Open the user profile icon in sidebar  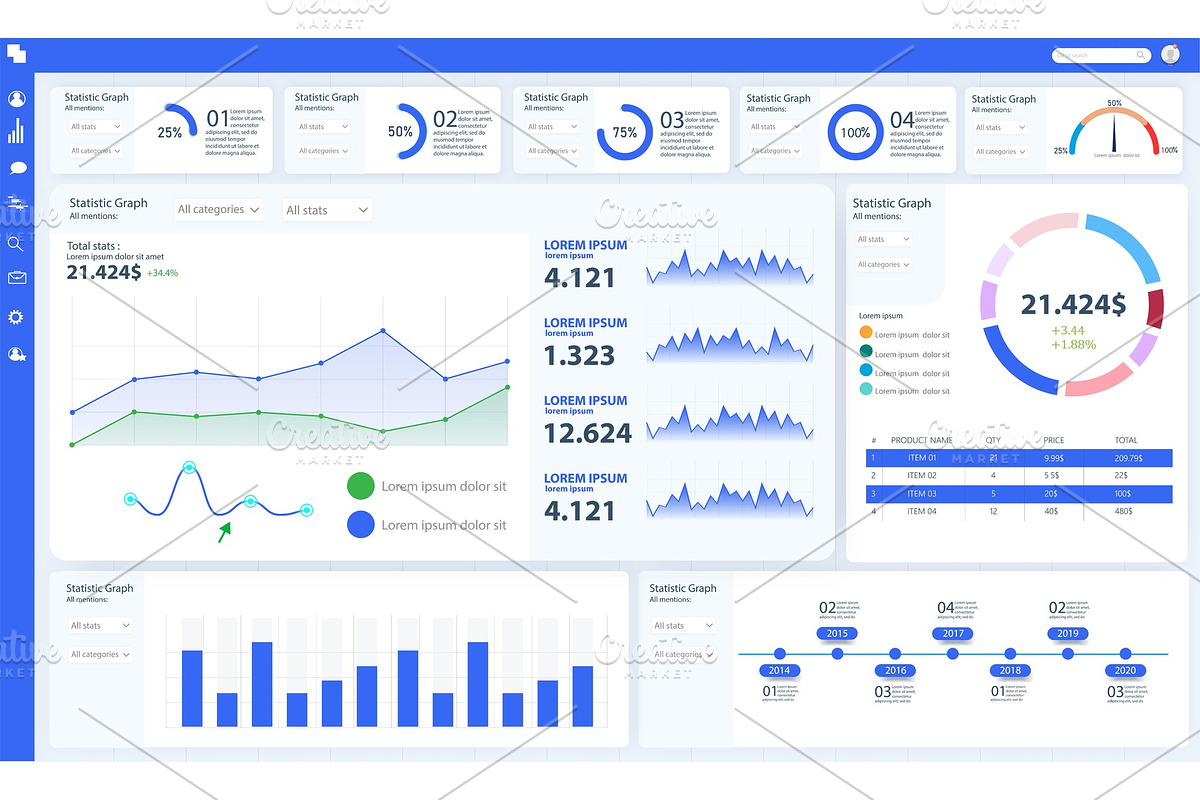click(x=17, y=98)
